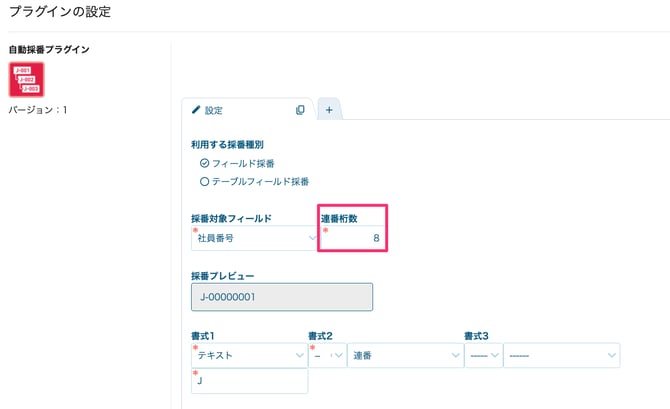670x409 pixels.
Task: Select the フィールド採番 radio option
Action: tap(205, 163)
